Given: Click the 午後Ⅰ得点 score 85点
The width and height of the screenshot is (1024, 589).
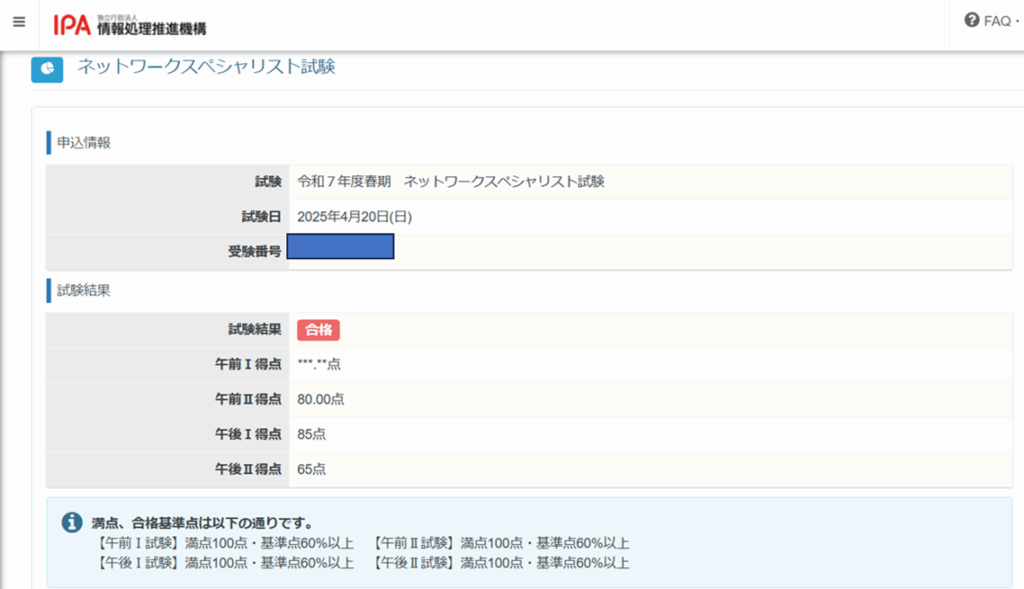Looking at the screenshot, I should tap(312, 434).
